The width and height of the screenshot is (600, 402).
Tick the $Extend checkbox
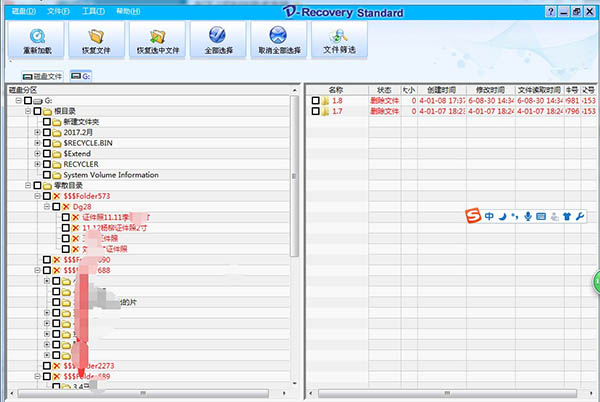coord(47,154)
